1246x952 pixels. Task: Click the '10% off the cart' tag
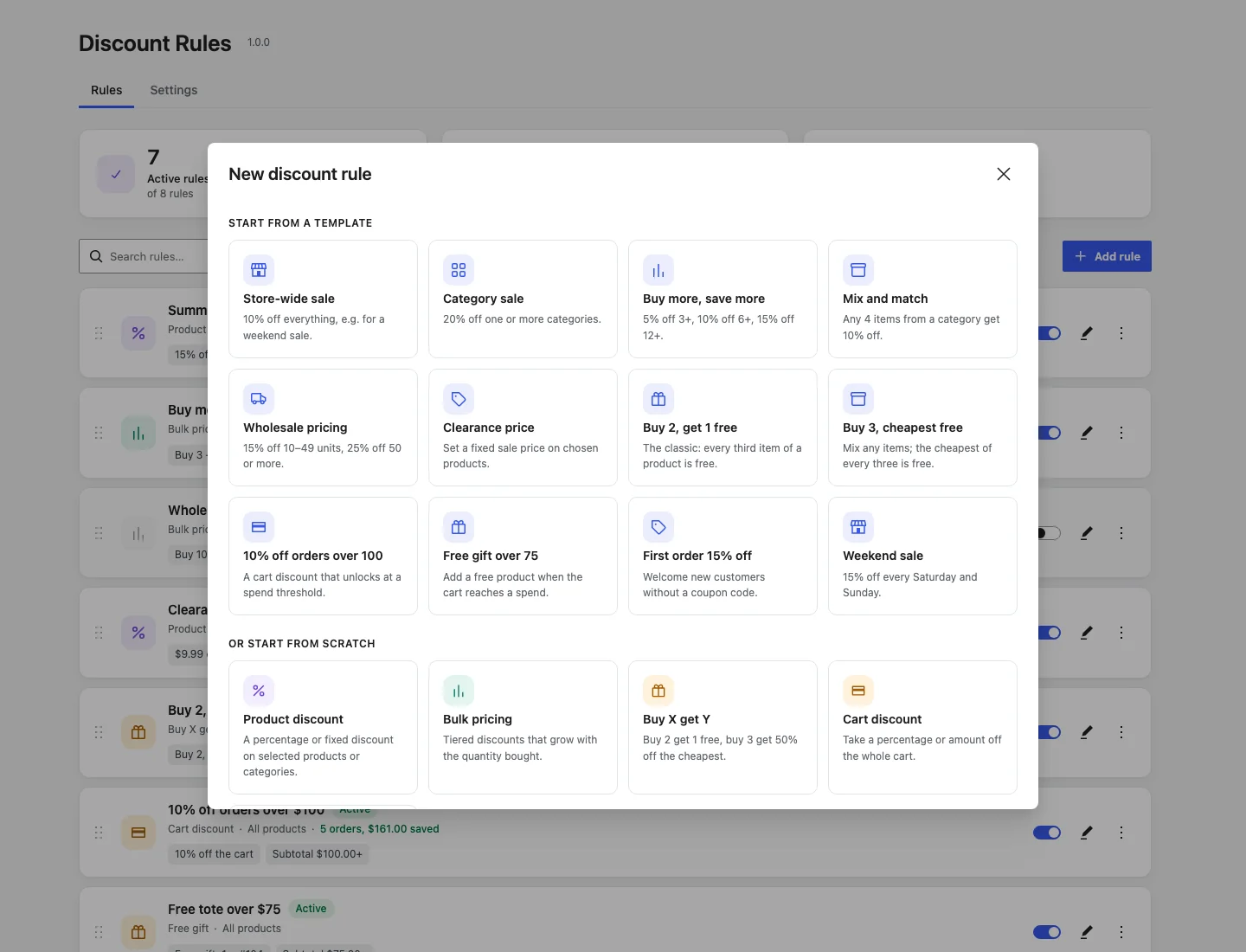[214, 854]
